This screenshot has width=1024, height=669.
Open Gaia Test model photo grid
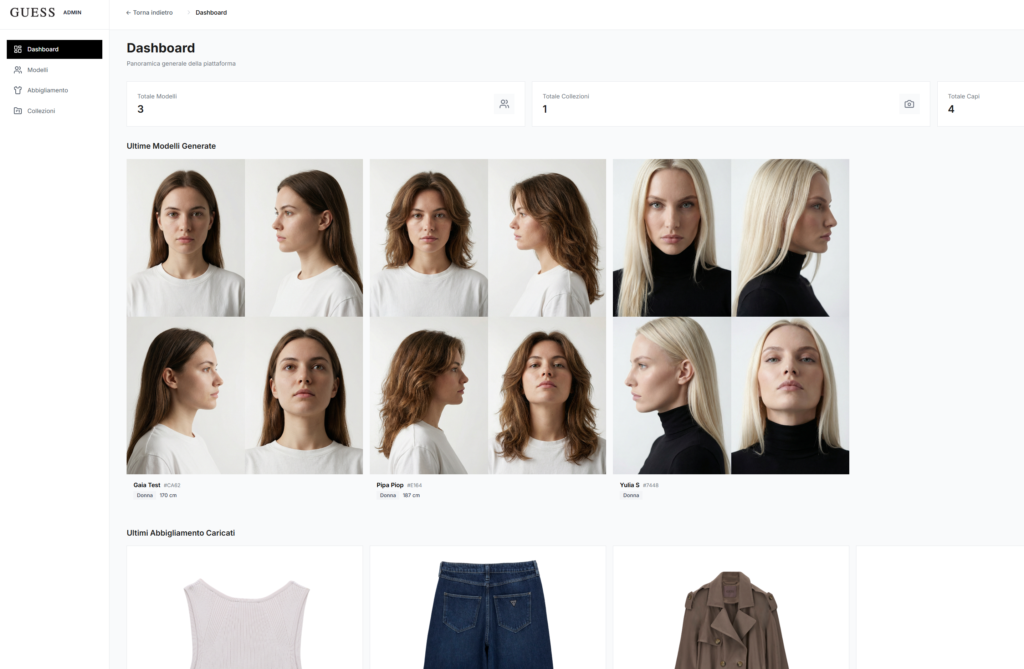[244, 316]
